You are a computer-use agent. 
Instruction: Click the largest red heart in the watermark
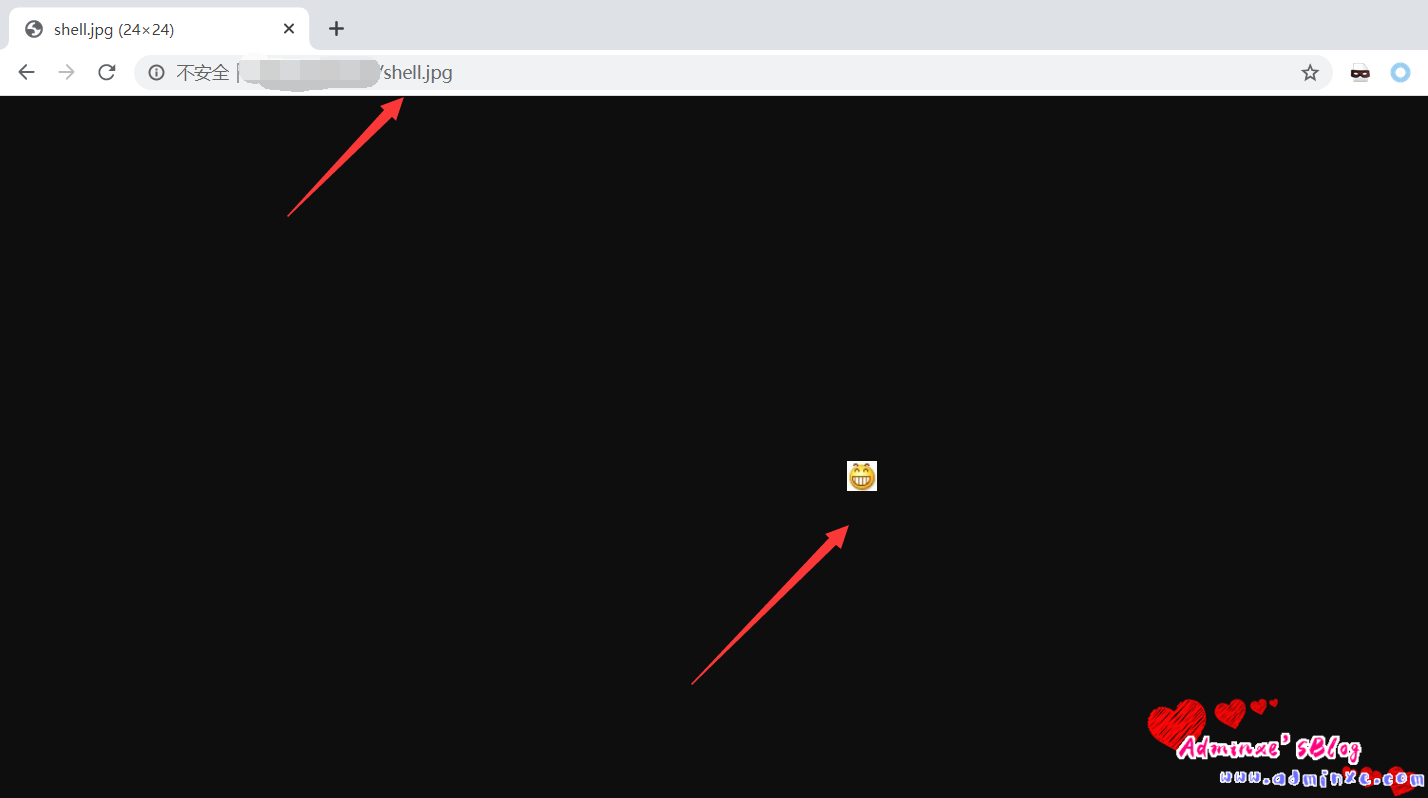[1177, 723]
